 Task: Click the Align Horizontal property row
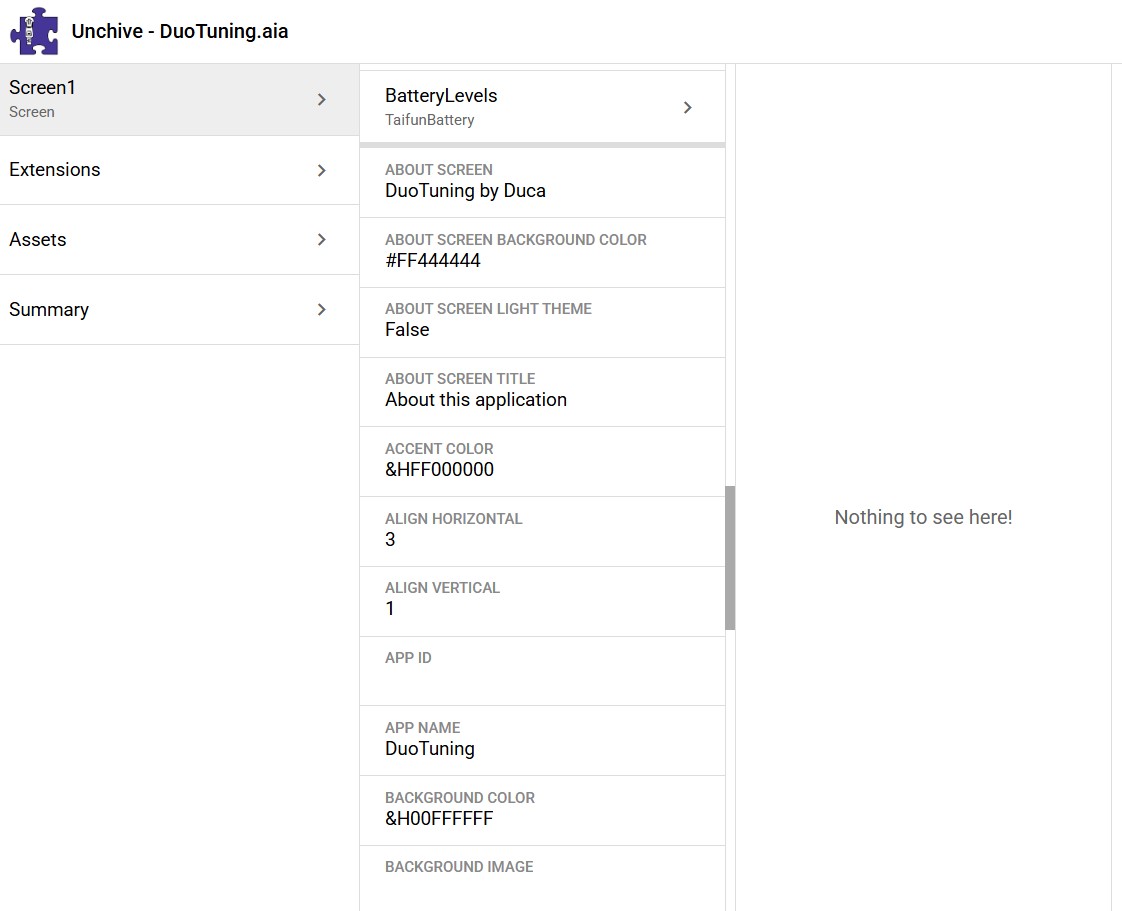[x=541, y=530]
